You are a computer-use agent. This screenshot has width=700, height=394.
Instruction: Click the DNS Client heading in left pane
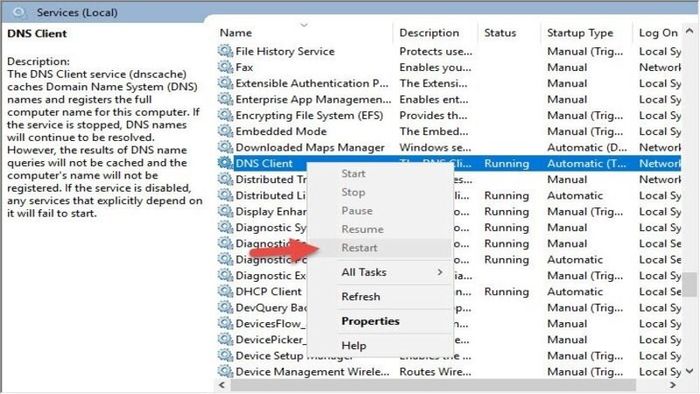[x=37, y=33]
